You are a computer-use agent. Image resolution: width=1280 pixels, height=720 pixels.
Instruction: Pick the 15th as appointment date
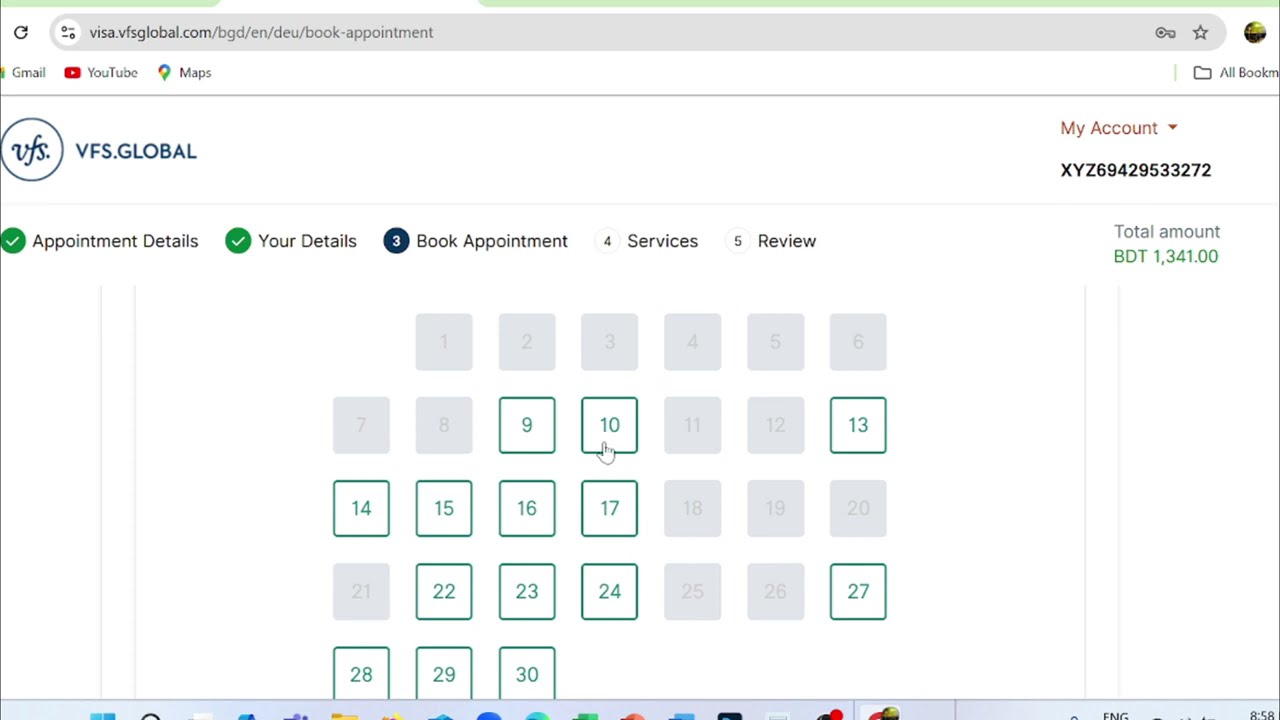[444, 508]
